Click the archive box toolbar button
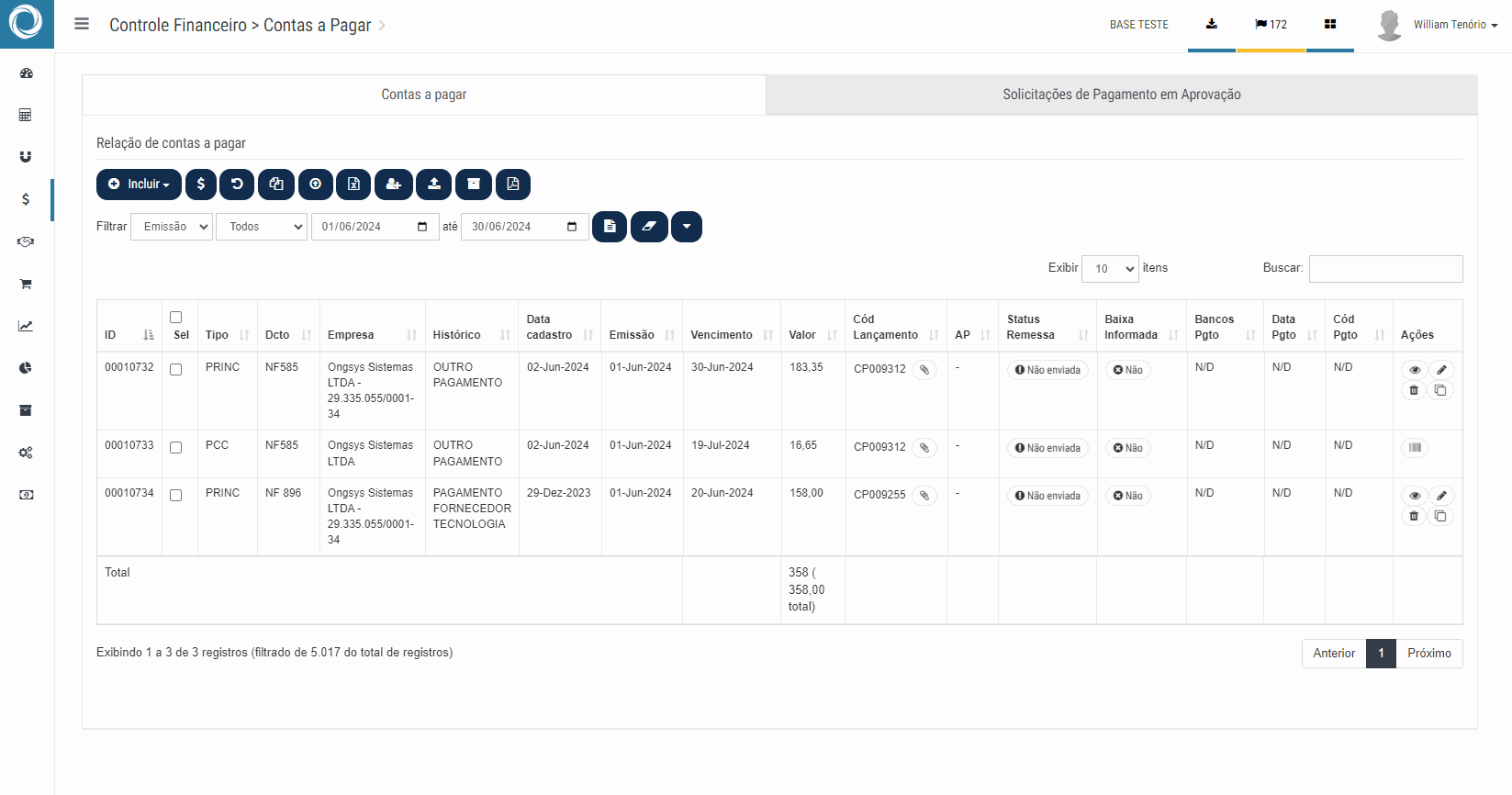 coord(474,185)
